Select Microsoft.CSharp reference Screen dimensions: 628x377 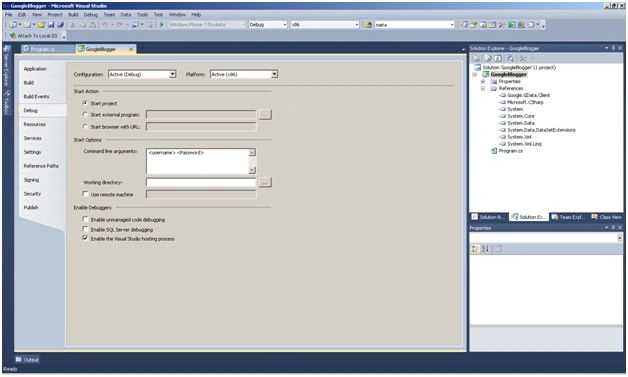tap(525, 102)
